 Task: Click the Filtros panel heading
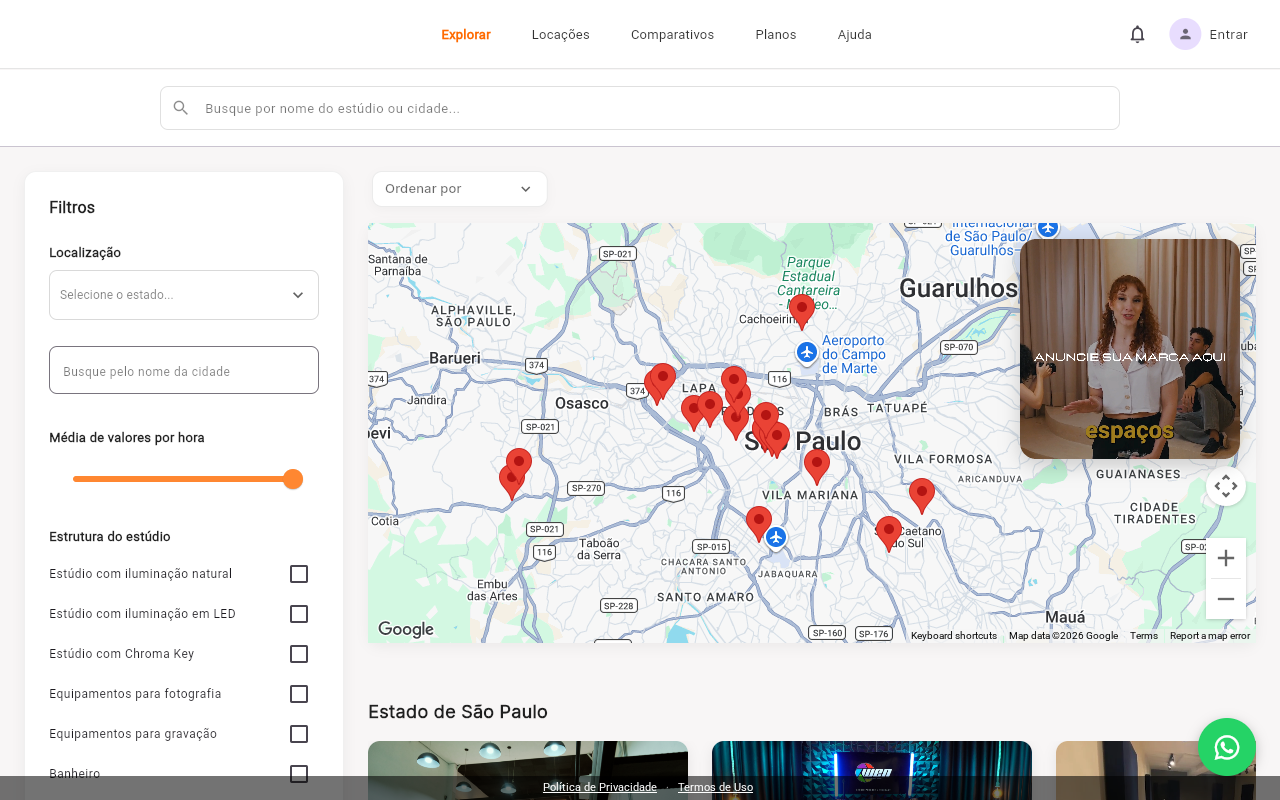tap(72, 207)
